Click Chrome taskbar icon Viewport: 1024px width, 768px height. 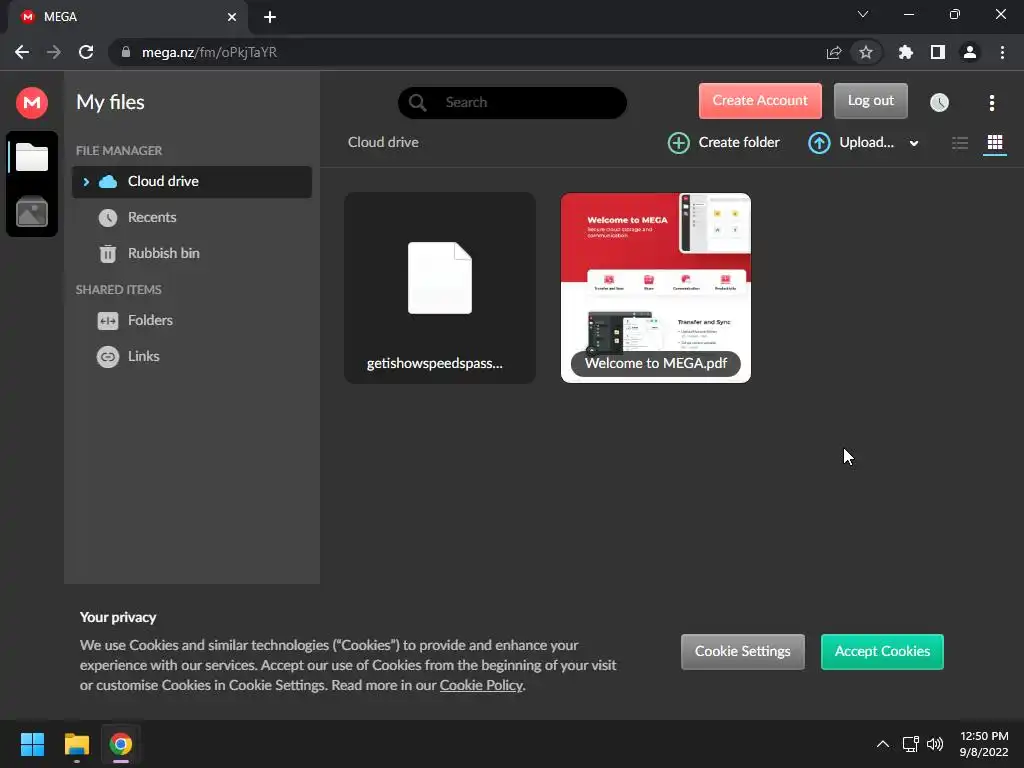pos(121,744)
